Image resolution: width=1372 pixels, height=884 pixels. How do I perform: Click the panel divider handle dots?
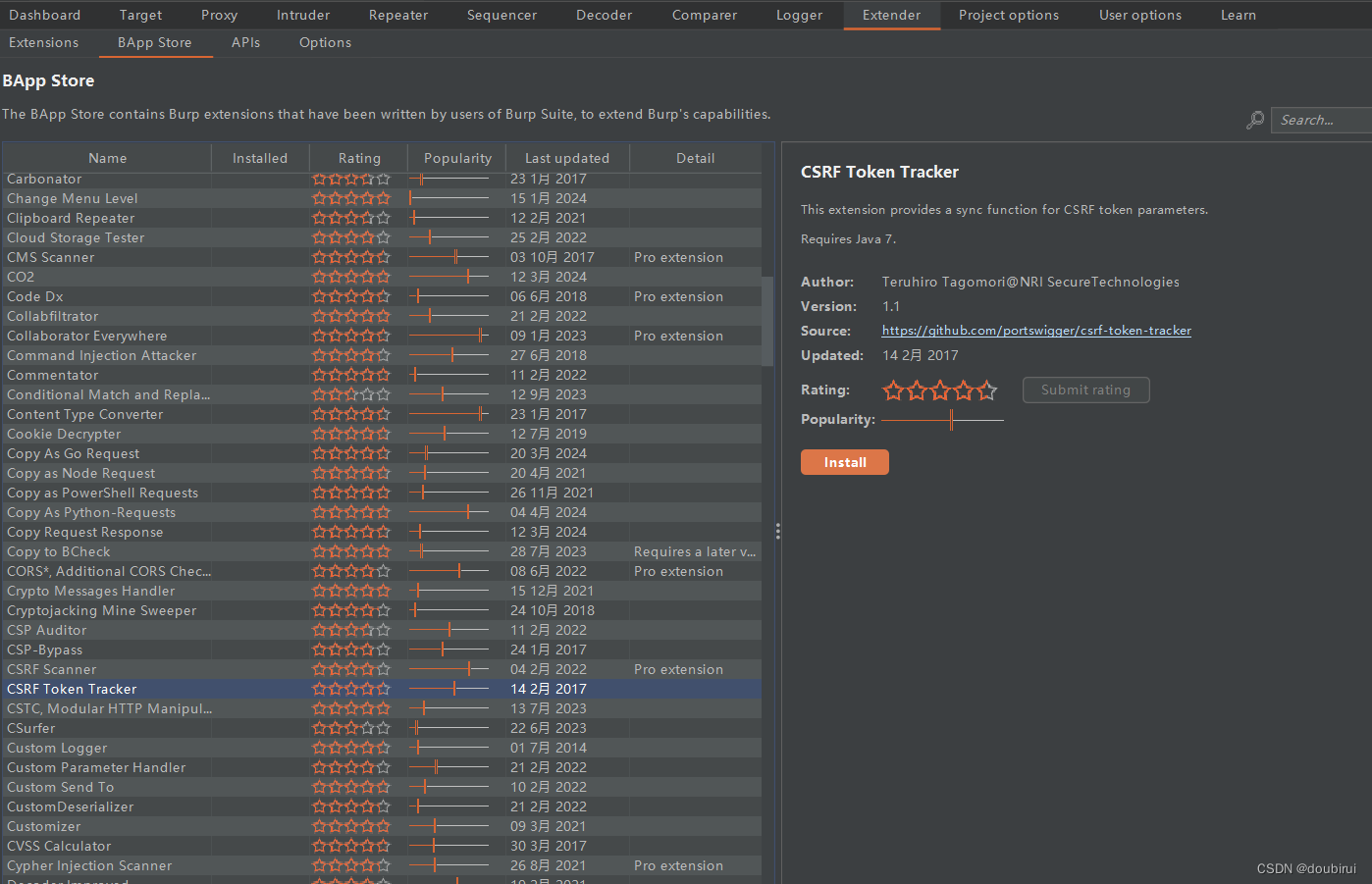[778, 531]
